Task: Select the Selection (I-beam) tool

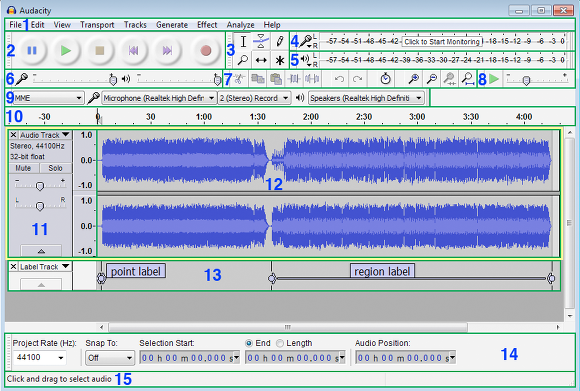Action: tap(243, 41)
